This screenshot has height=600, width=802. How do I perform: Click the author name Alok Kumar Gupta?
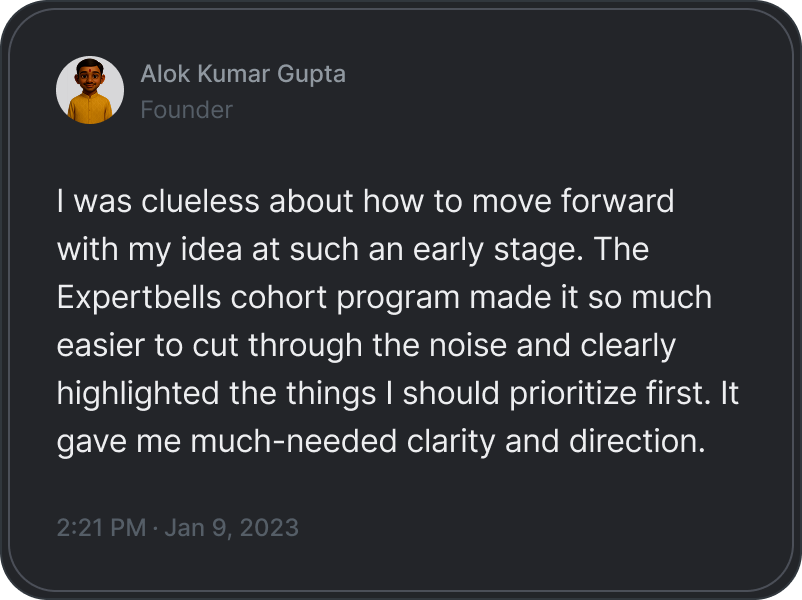coord(243,74)
